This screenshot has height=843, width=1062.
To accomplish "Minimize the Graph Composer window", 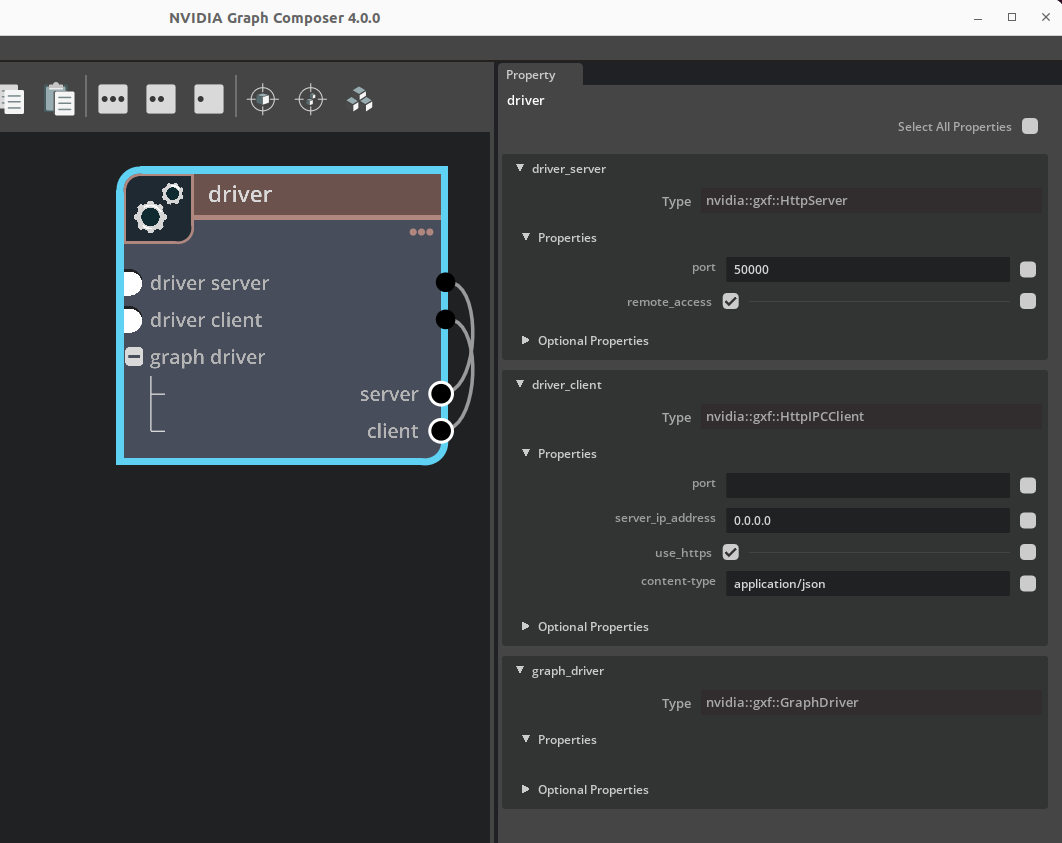I will 977,18.
